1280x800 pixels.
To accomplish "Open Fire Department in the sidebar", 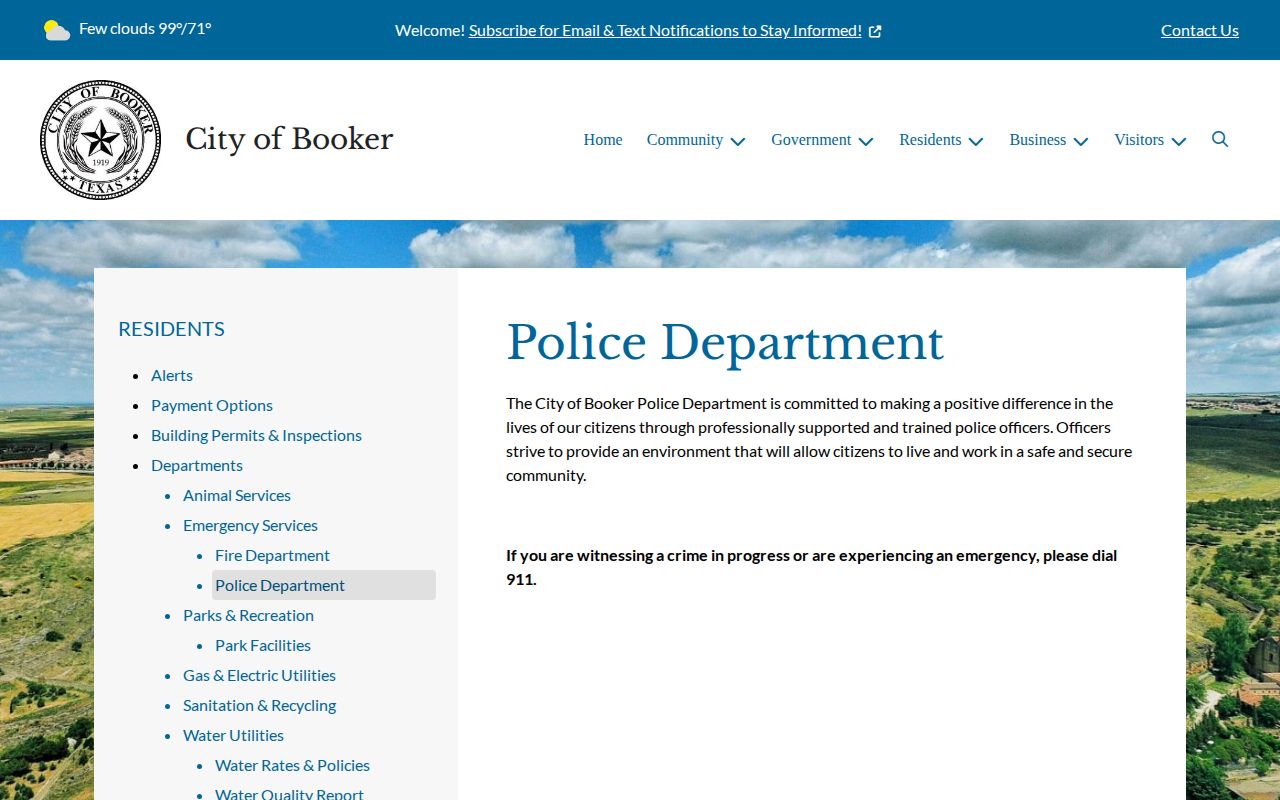I will click(272, 555).
